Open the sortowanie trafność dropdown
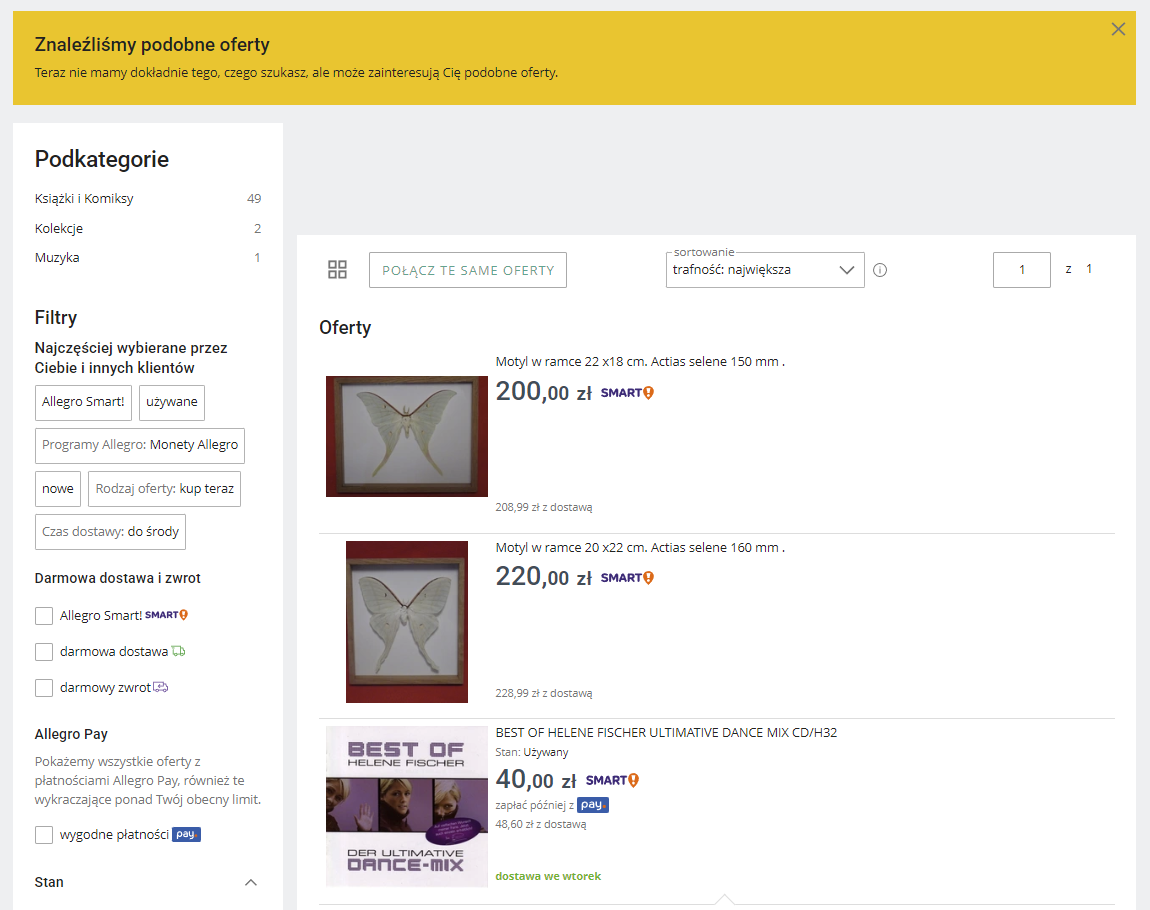Viewport: 1150px width, 910px height. click(x=765, y=270)
